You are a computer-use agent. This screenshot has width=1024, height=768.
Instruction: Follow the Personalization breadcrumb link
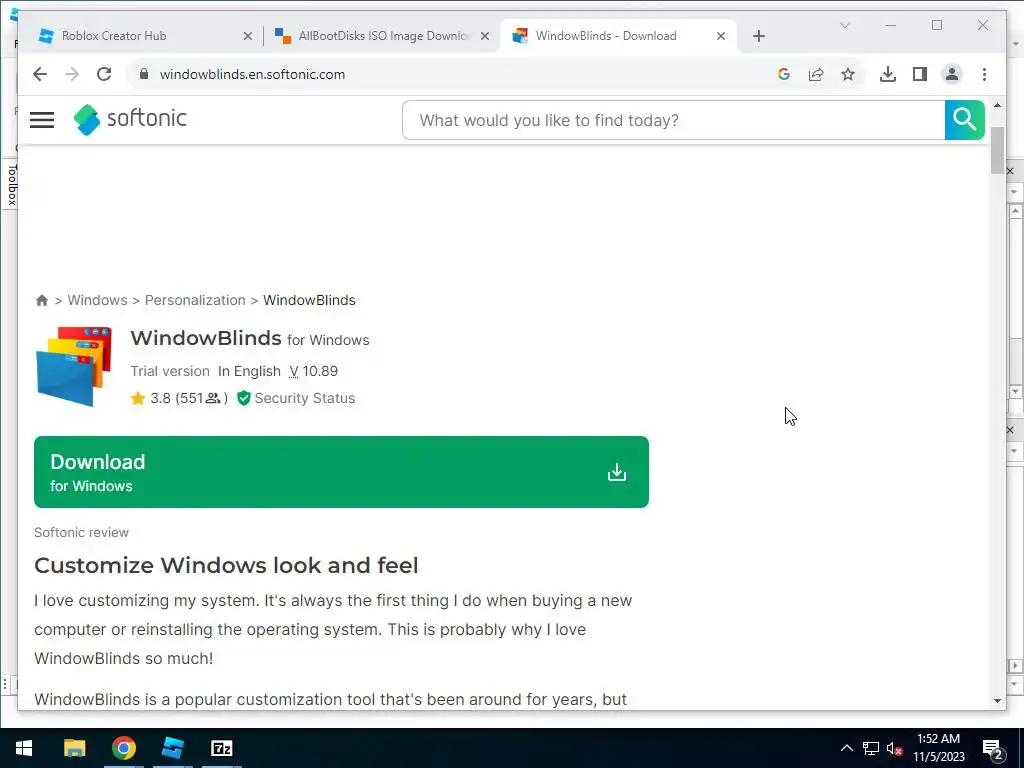click(195, 300)
